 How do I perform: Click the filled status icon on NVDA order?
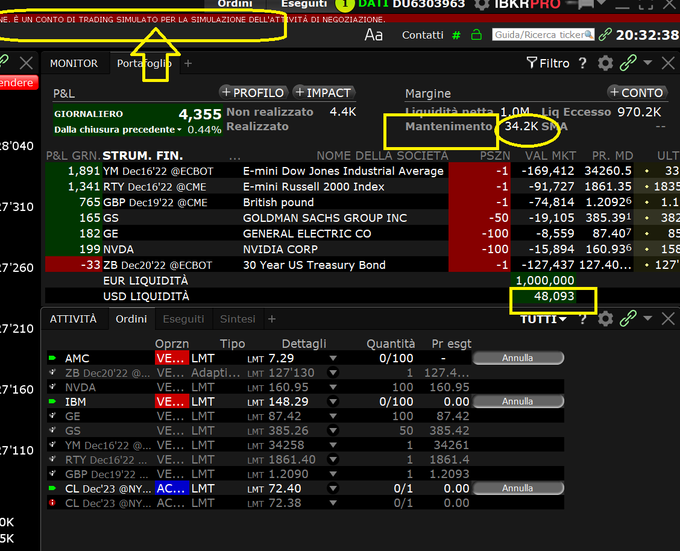(52, 387)
